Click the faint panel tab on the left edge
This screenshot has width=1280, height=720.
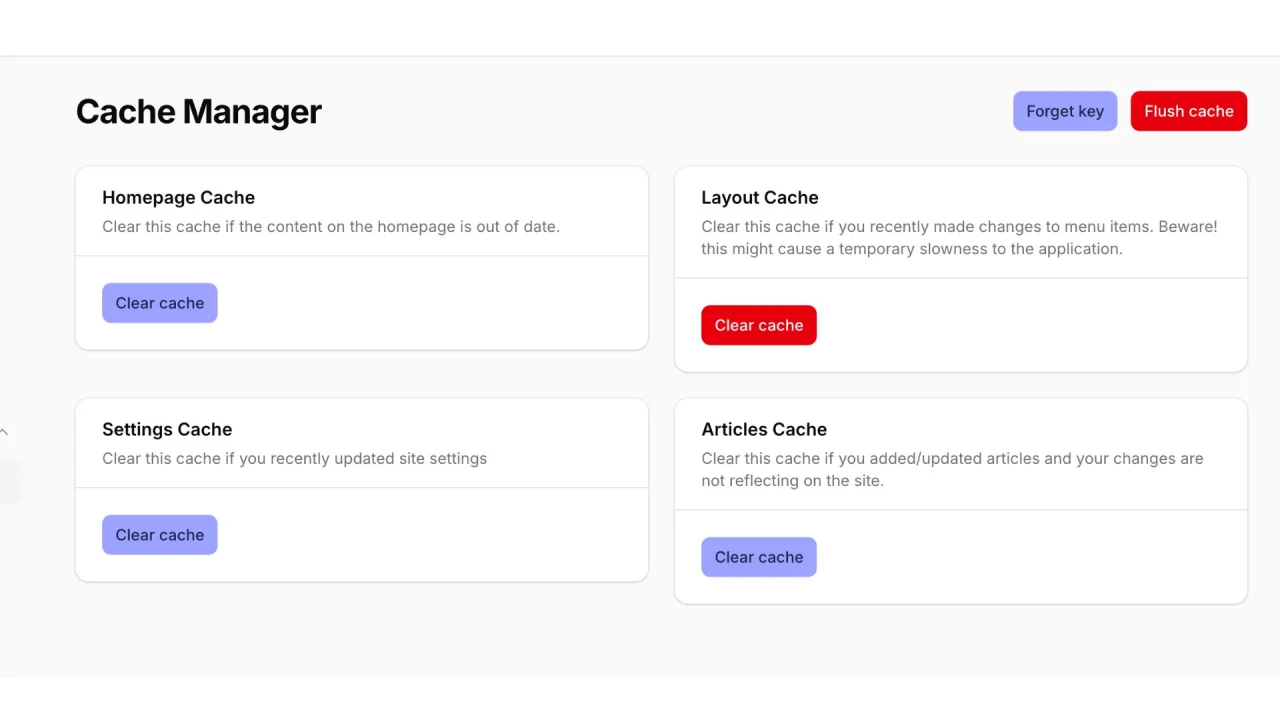coord(6,481)
